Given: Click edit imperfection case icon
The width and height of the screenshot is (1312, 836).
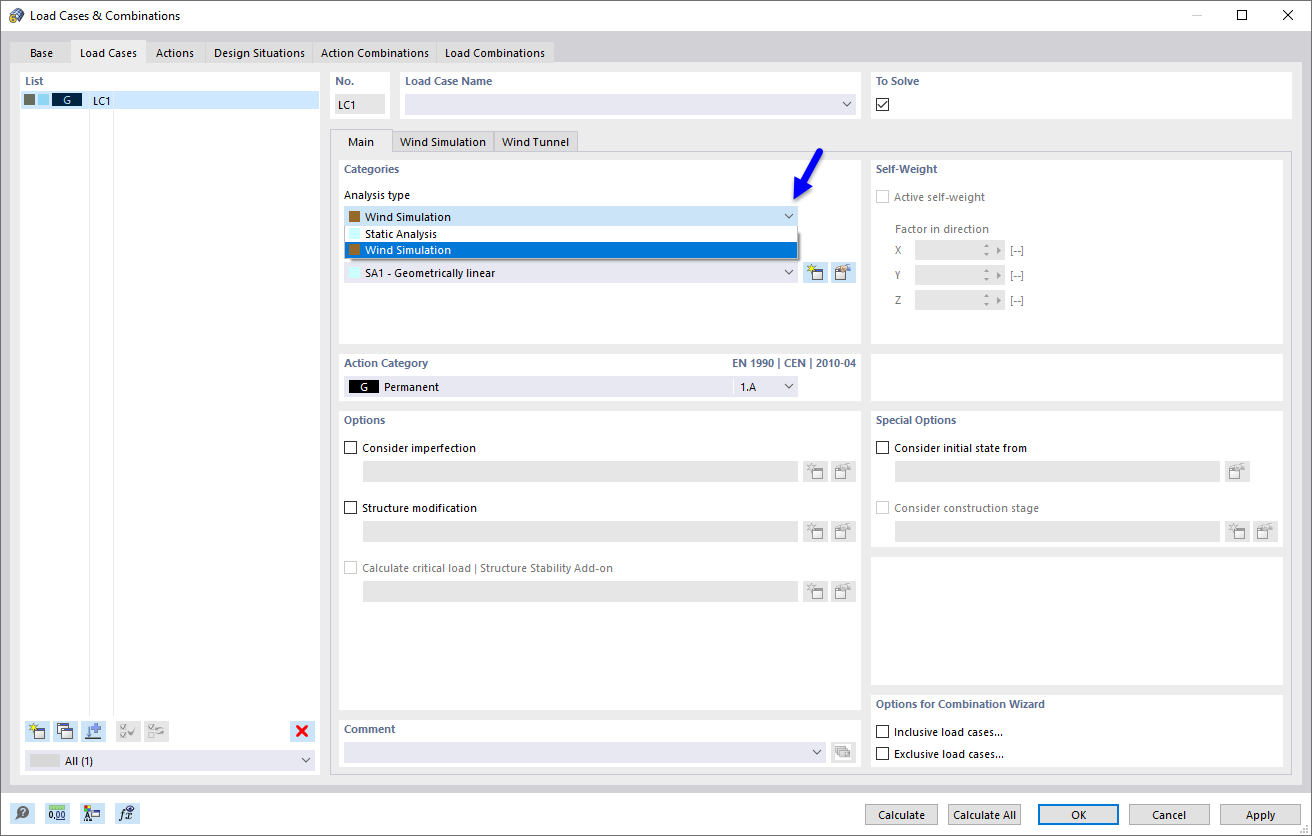Looking at the screenshot, I should tap(844, 471).
